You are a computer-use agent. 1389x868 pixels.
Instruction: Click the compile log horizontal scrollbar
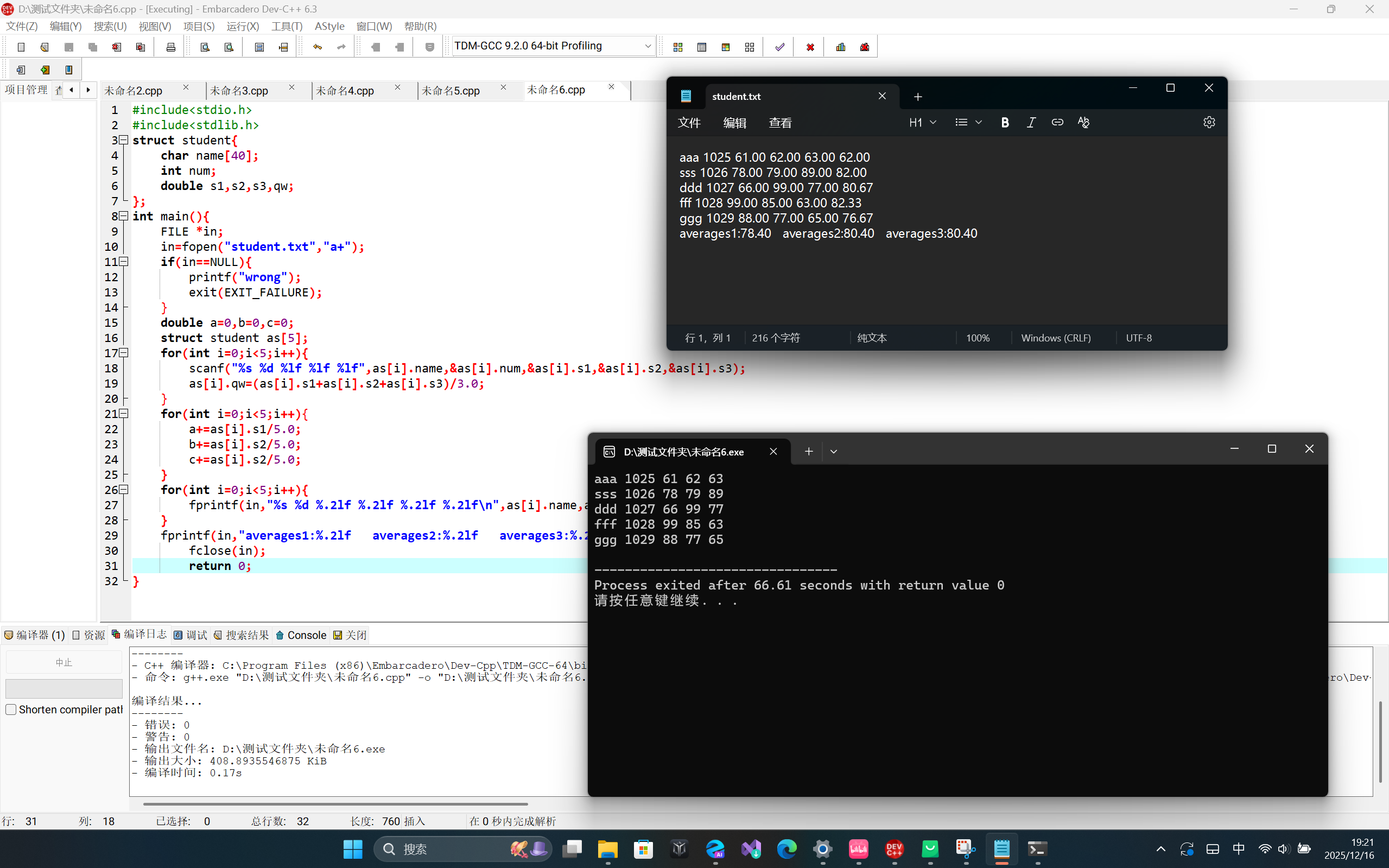click(x=335, y=804)
